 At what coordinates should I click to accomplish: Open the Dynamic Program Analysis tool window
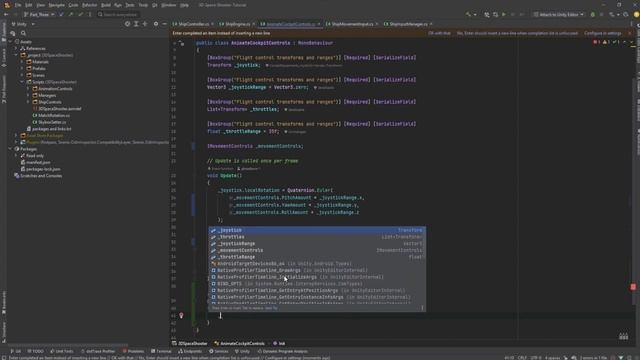(x=282, y=351)
